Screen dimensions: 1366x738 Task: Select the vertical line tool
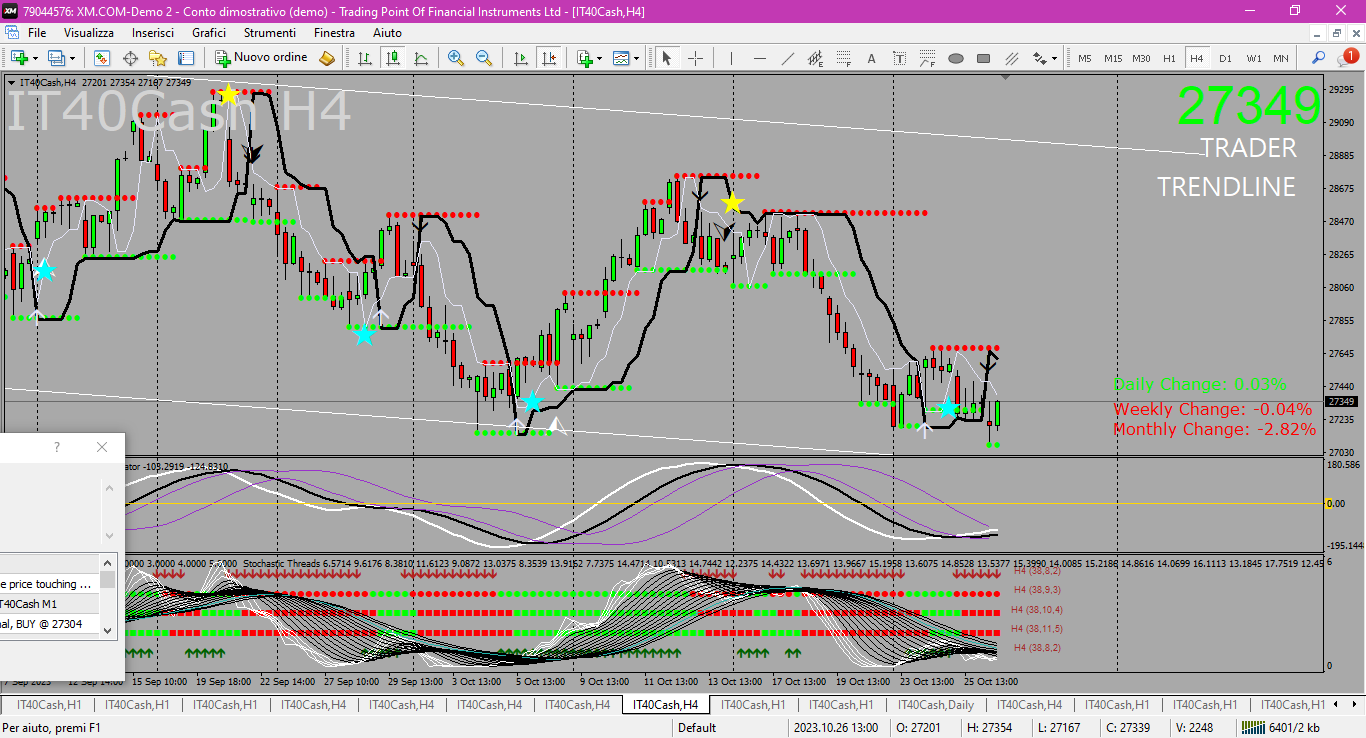pyautogui.click(x=731, y=58)
